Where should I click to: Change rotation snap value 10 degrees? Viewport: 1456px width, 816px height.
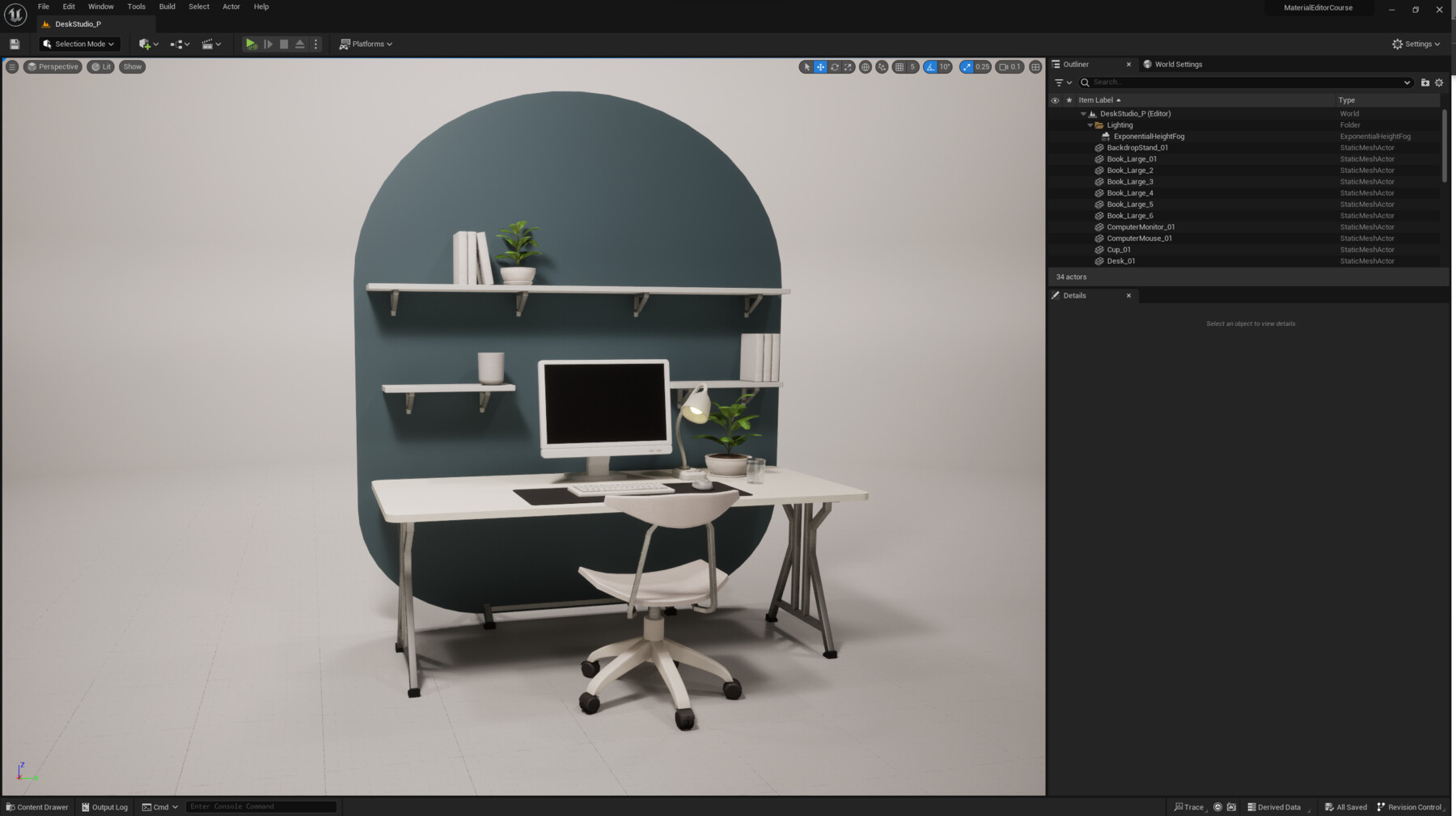pyautogui.click(x=945, y=67)
